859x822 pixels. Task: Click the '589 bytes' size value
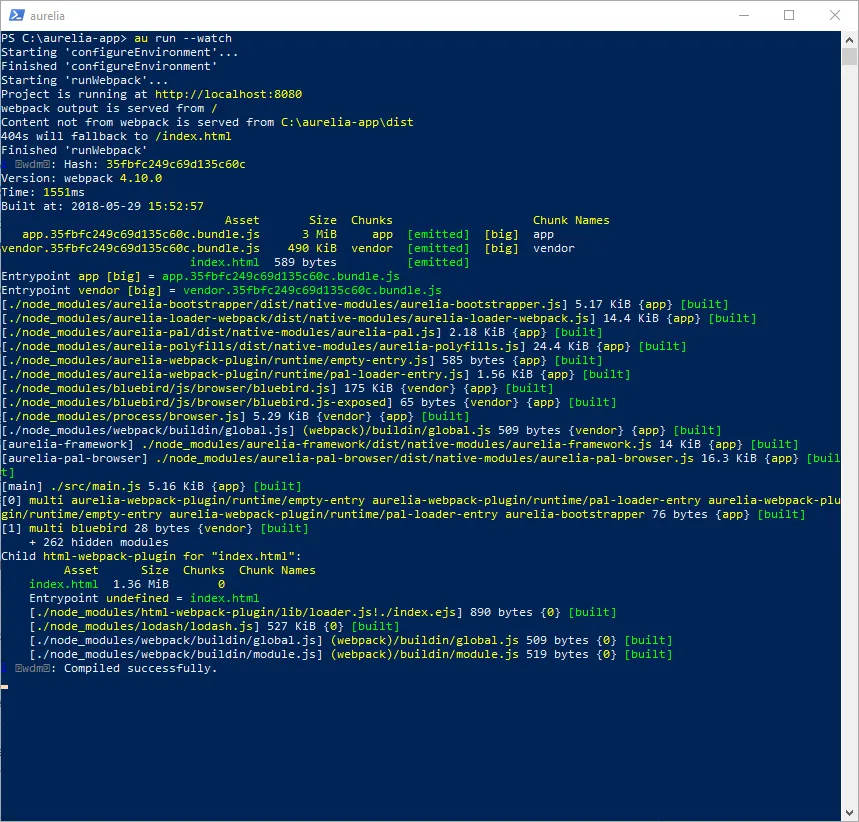click(x=305, y=262)
